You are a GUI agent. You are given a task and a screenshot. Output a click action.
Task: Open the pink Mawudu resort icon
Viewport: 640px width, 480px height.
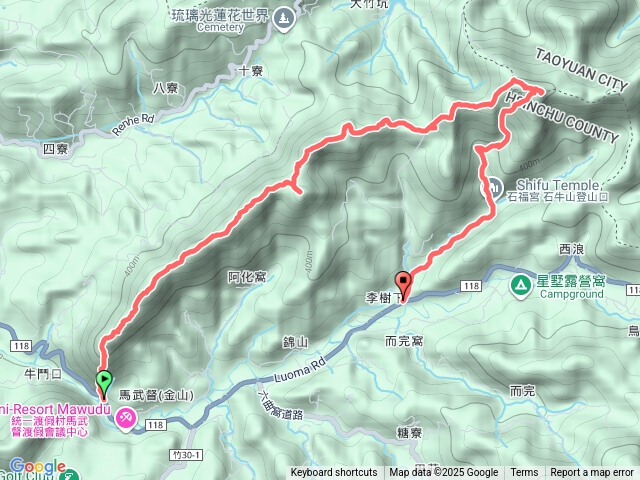125,418
